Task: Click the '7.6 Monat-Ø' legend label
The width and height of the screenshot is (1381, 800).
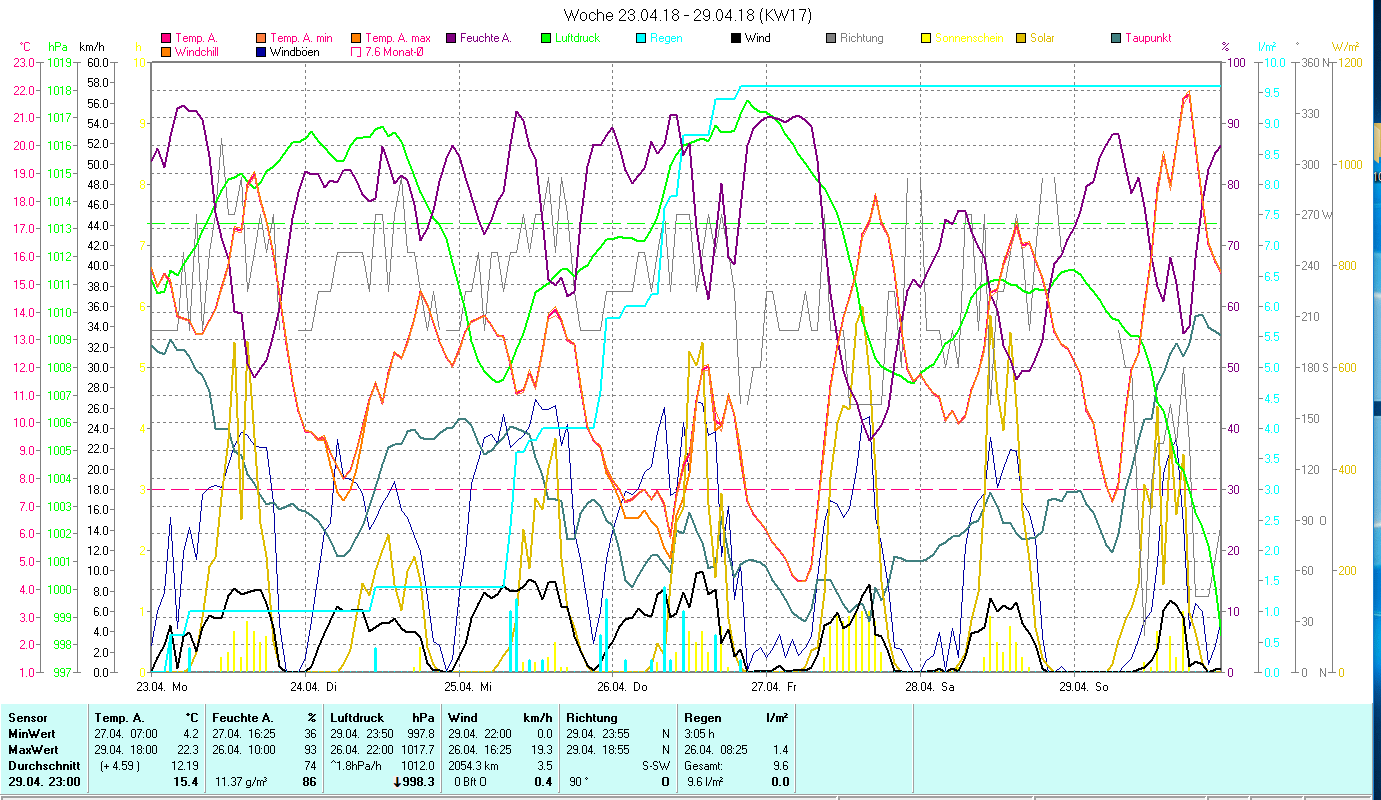Action: click(394, 51)
